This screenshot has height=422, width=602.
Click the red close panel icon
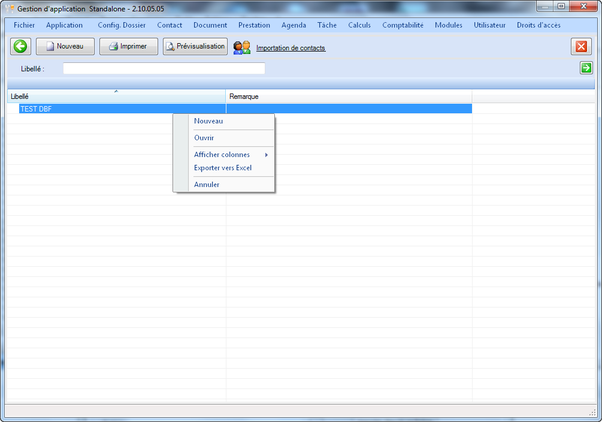tap(581, 47)
